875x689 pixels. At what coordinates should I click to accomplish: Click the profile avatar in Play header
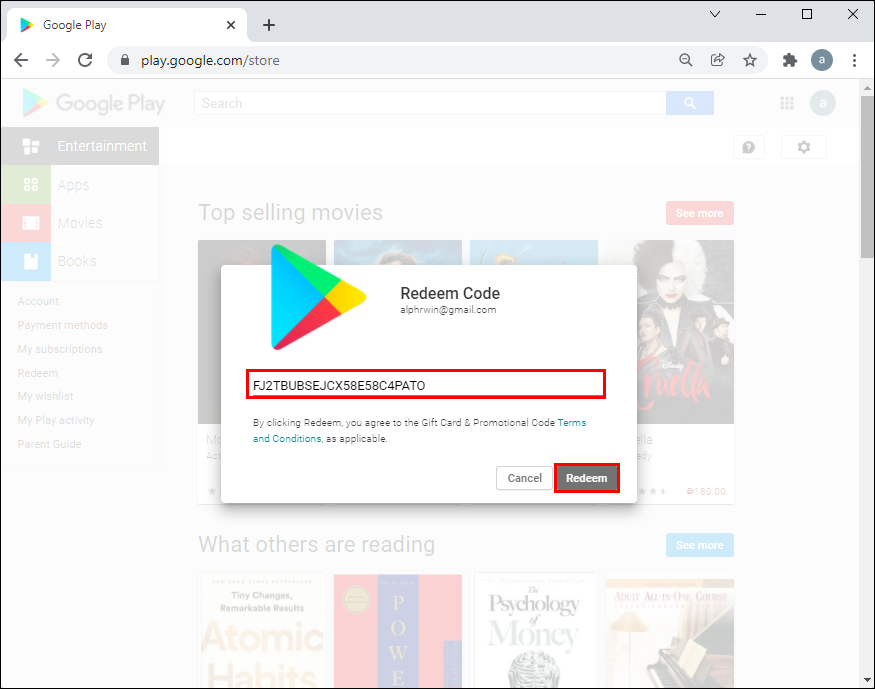tap(822, 103)
